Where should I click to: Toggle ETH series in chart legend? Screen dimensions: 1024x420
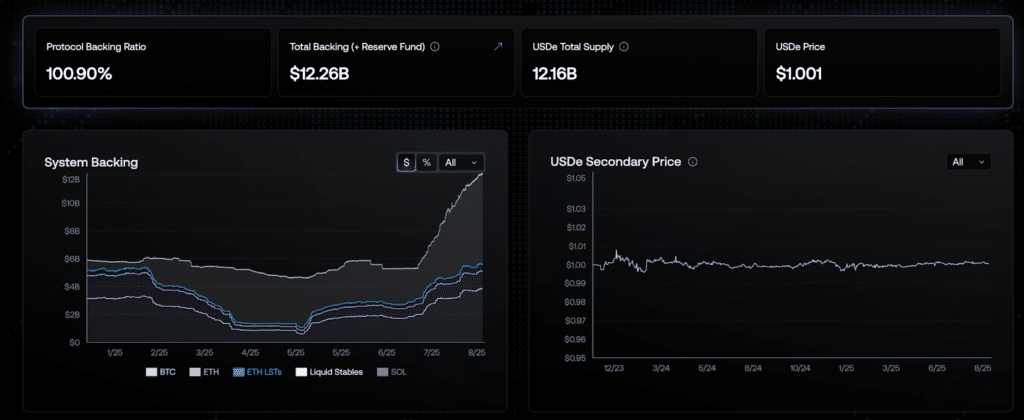(x=204, y=372)
